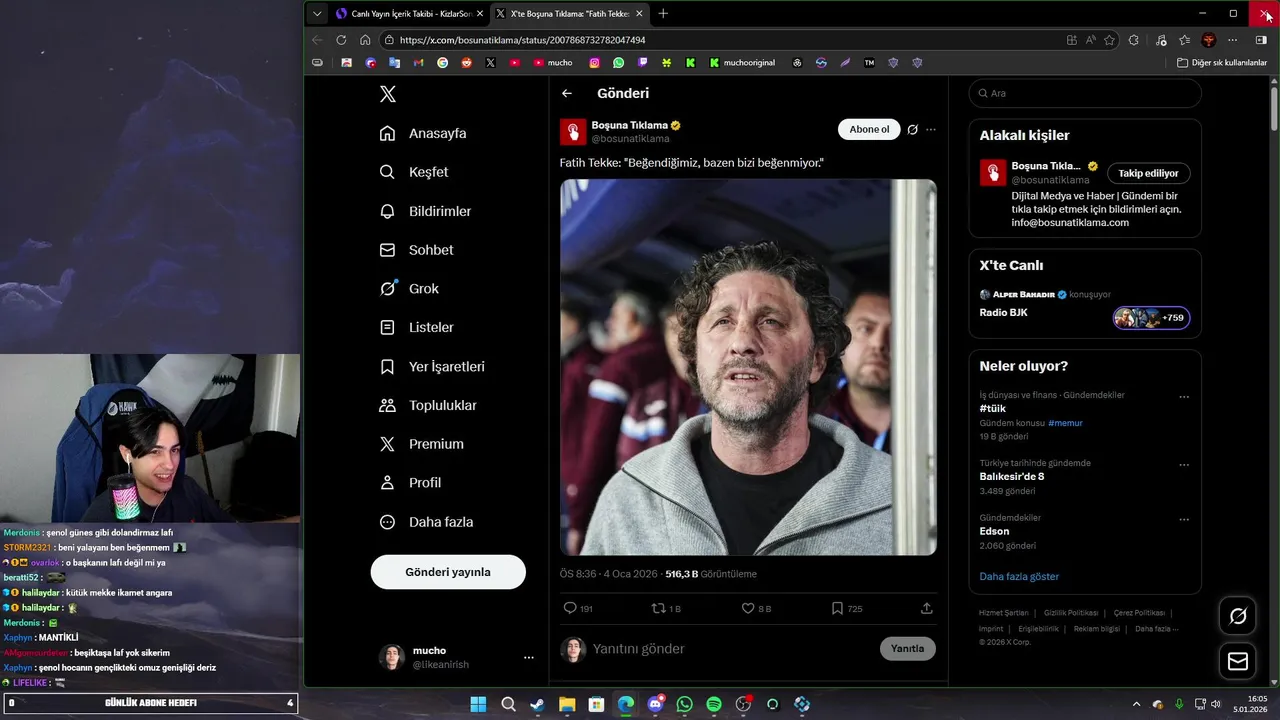Open Steam from taskbar
Viewport: 1280px width, 720px height.
click(x=537, y=704)
